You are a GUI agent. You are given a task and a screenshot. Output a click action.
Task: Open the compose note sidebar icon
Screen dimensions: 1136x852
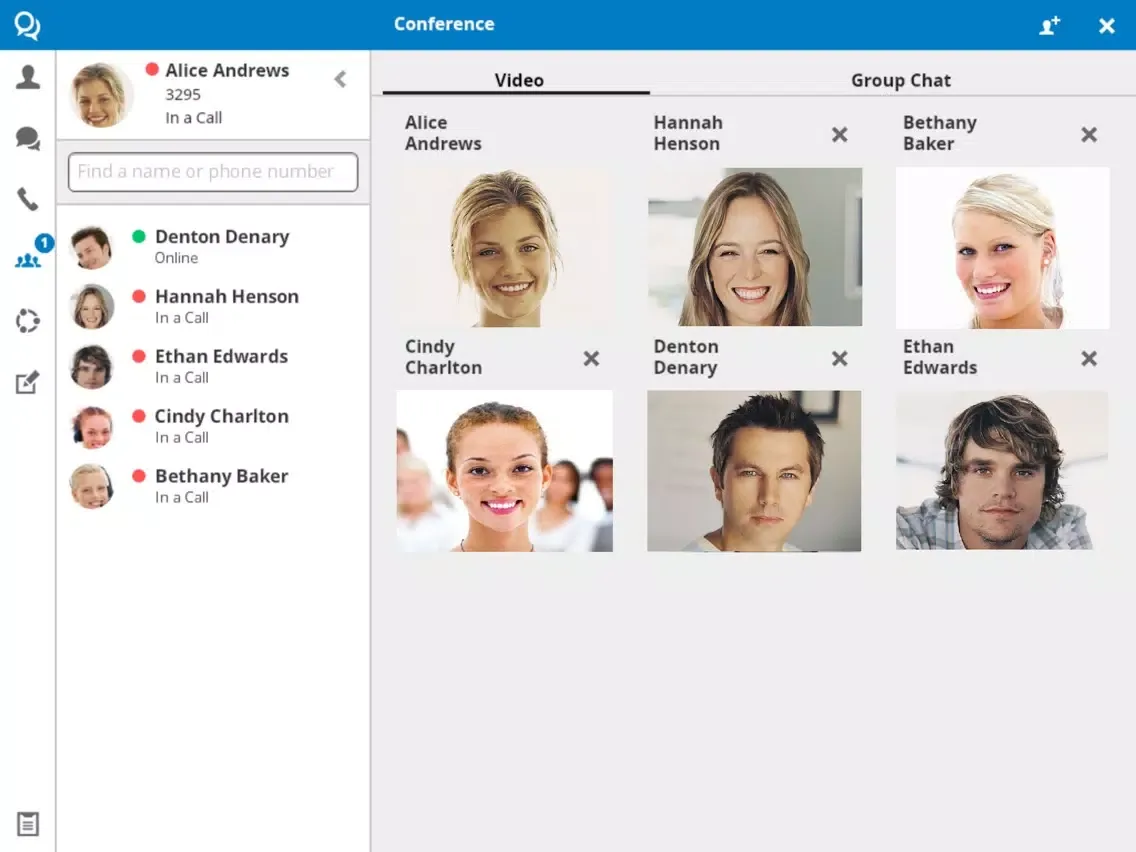pos(28,382)
